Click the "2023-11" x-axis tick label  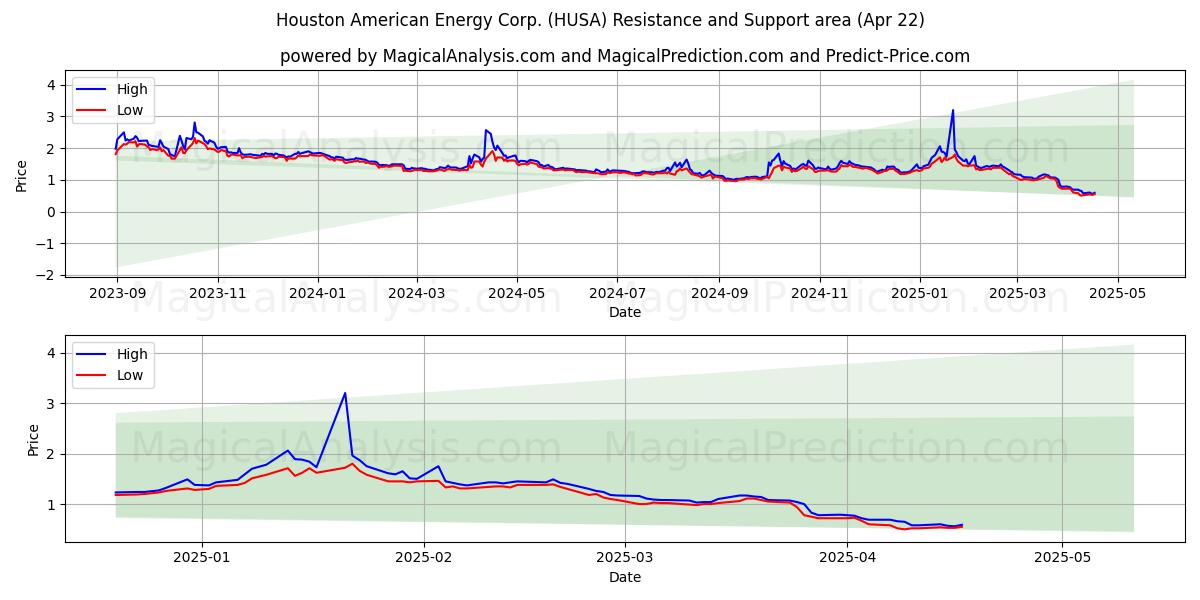tap(217, 293)
